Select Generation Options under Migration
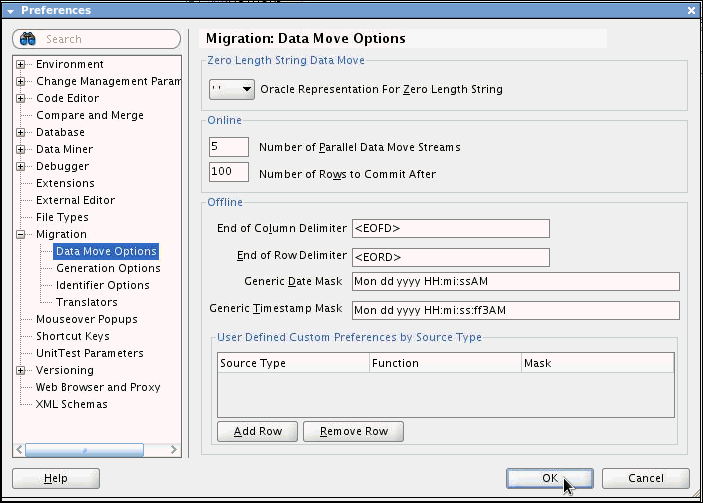Screen dimensions: 703x503 pyautogui.click(x=108, y=268)
